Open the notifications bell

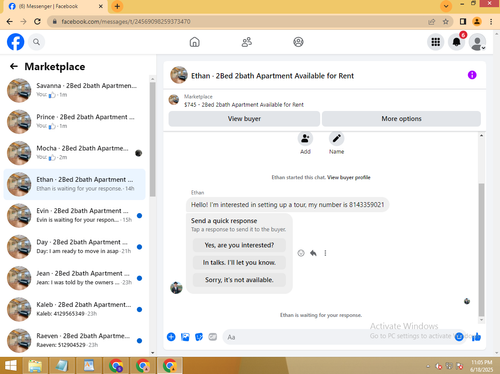457,42
